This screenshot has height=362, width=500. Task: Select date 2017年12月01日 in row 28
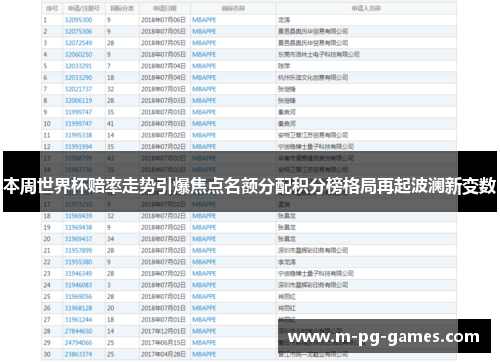(x=163, y=331)
